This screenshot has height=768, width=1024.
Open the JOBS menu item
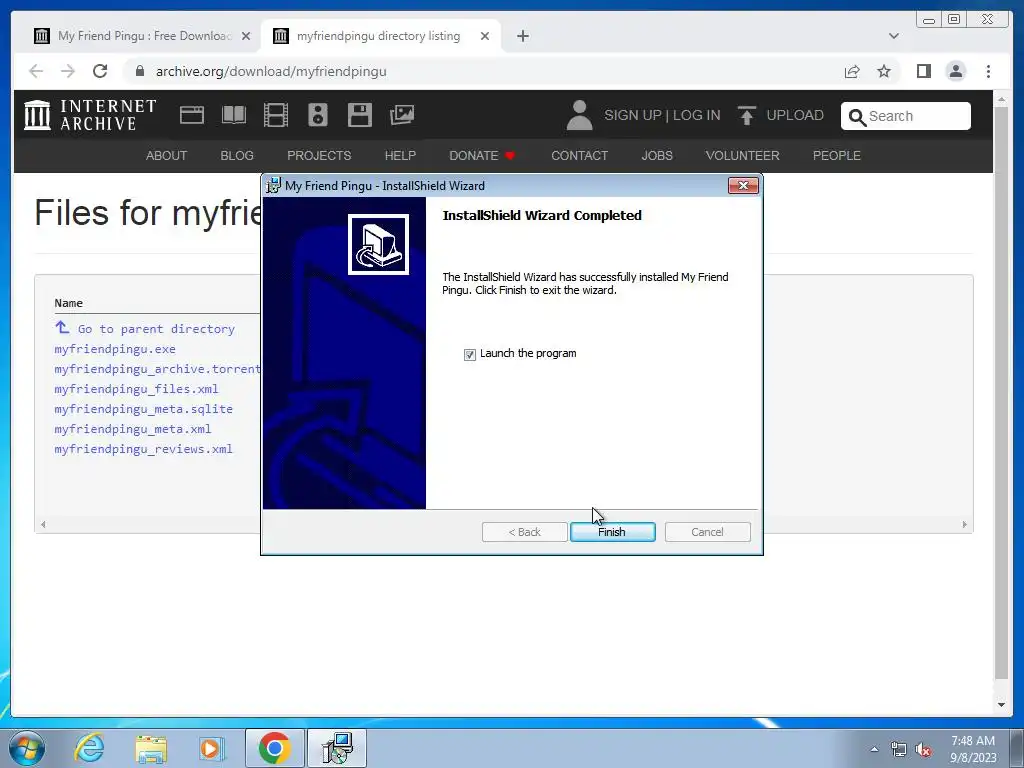657,155
